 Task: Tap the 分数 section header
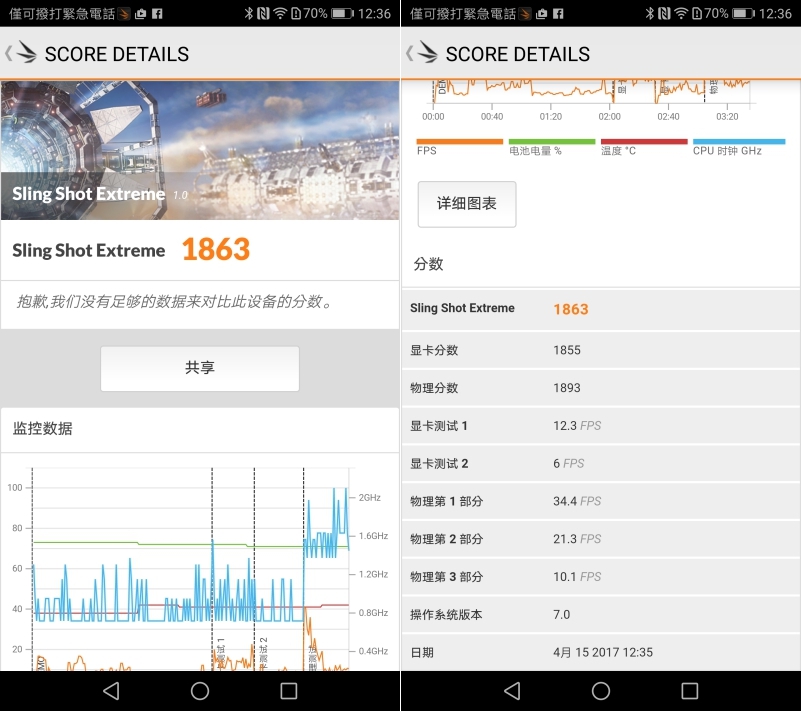[x=428, y=264]
